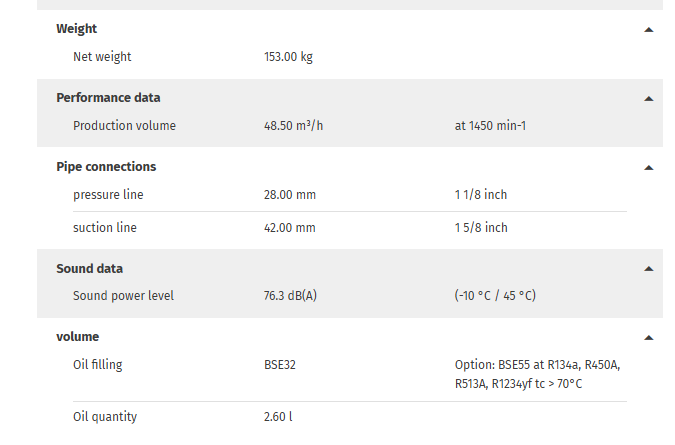Click the 76.3 dB(A) sound value
The height and width of the screenshot is (445, 675).
pos(290,296)
